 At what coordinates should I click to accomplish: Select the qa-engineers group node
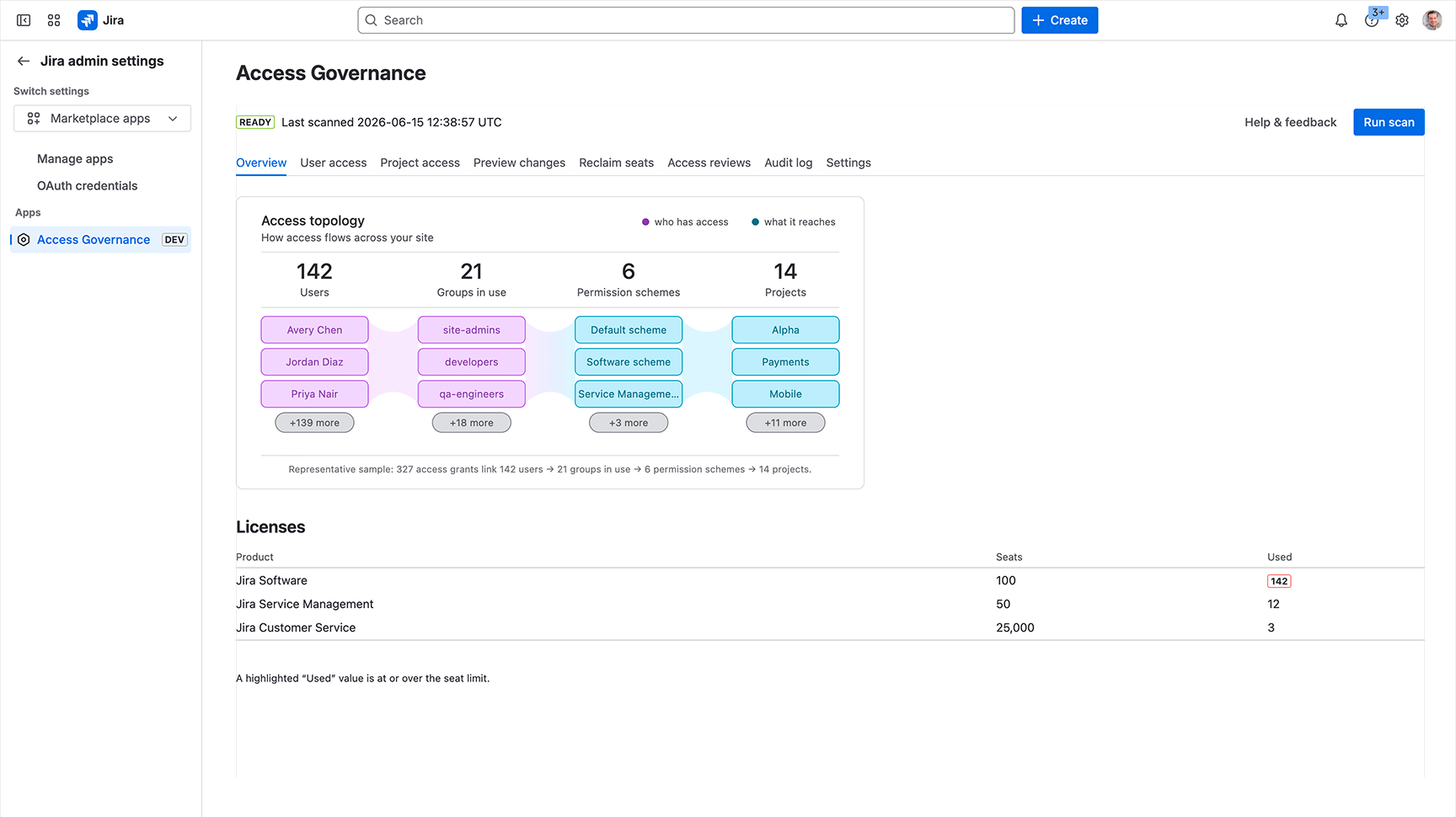[472, 394]
